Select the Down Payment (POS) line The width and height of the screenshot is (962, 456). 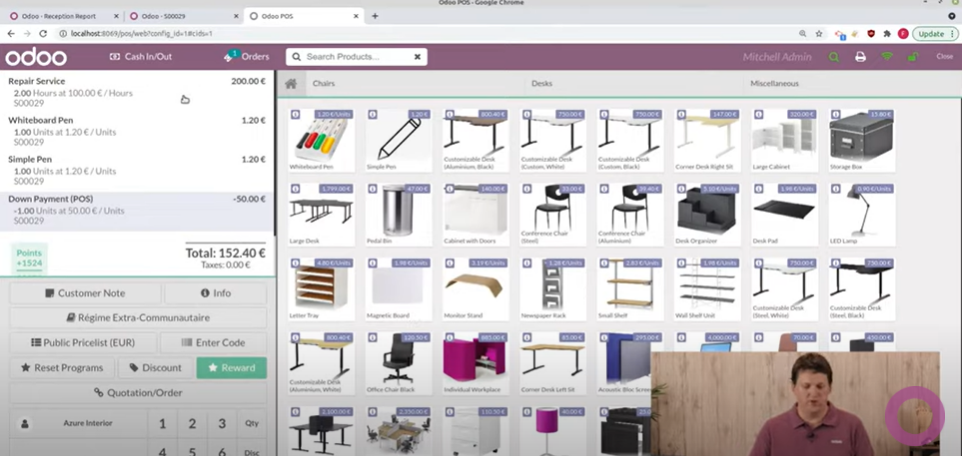pos(137,211)
